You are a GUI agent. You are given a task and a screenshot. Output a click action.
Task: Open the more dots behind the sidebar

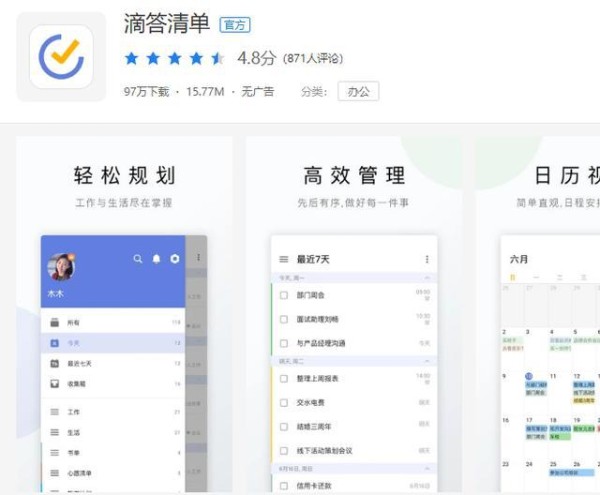point(198,257)
